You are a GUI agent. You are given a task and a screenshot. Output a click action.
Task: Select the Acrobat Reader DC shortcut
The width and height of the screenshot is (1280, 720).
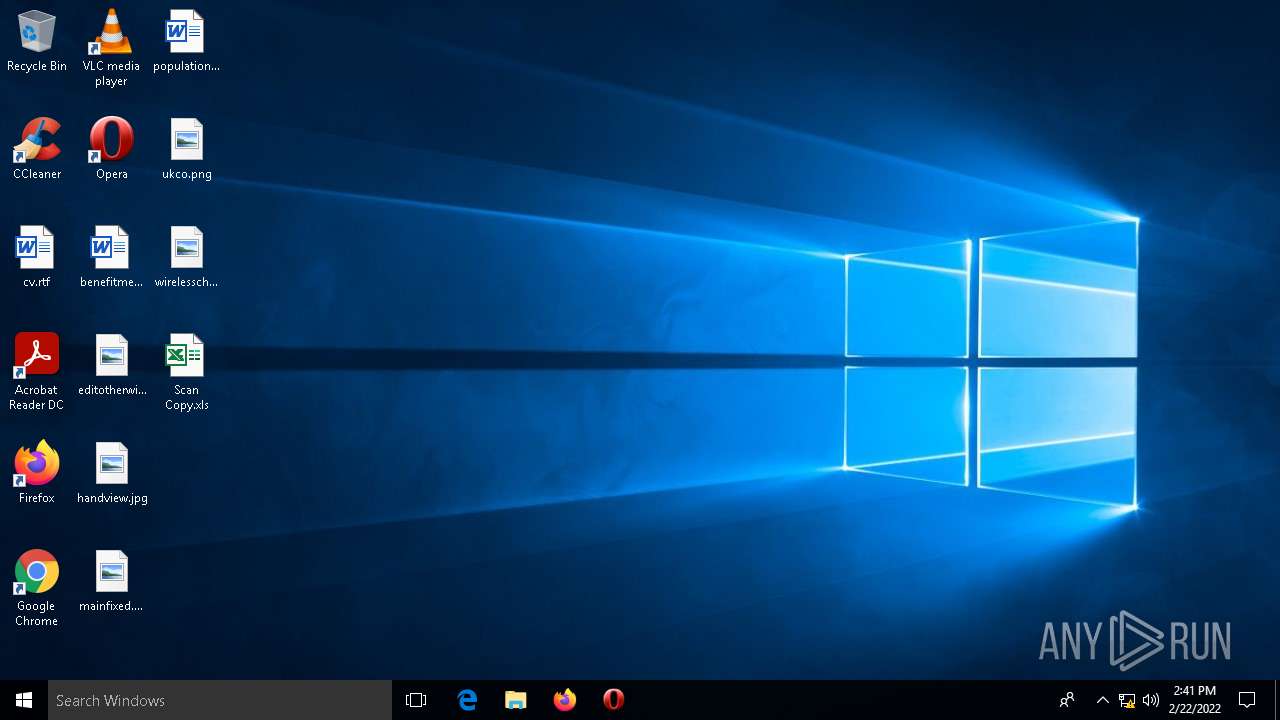coord(37,372)
